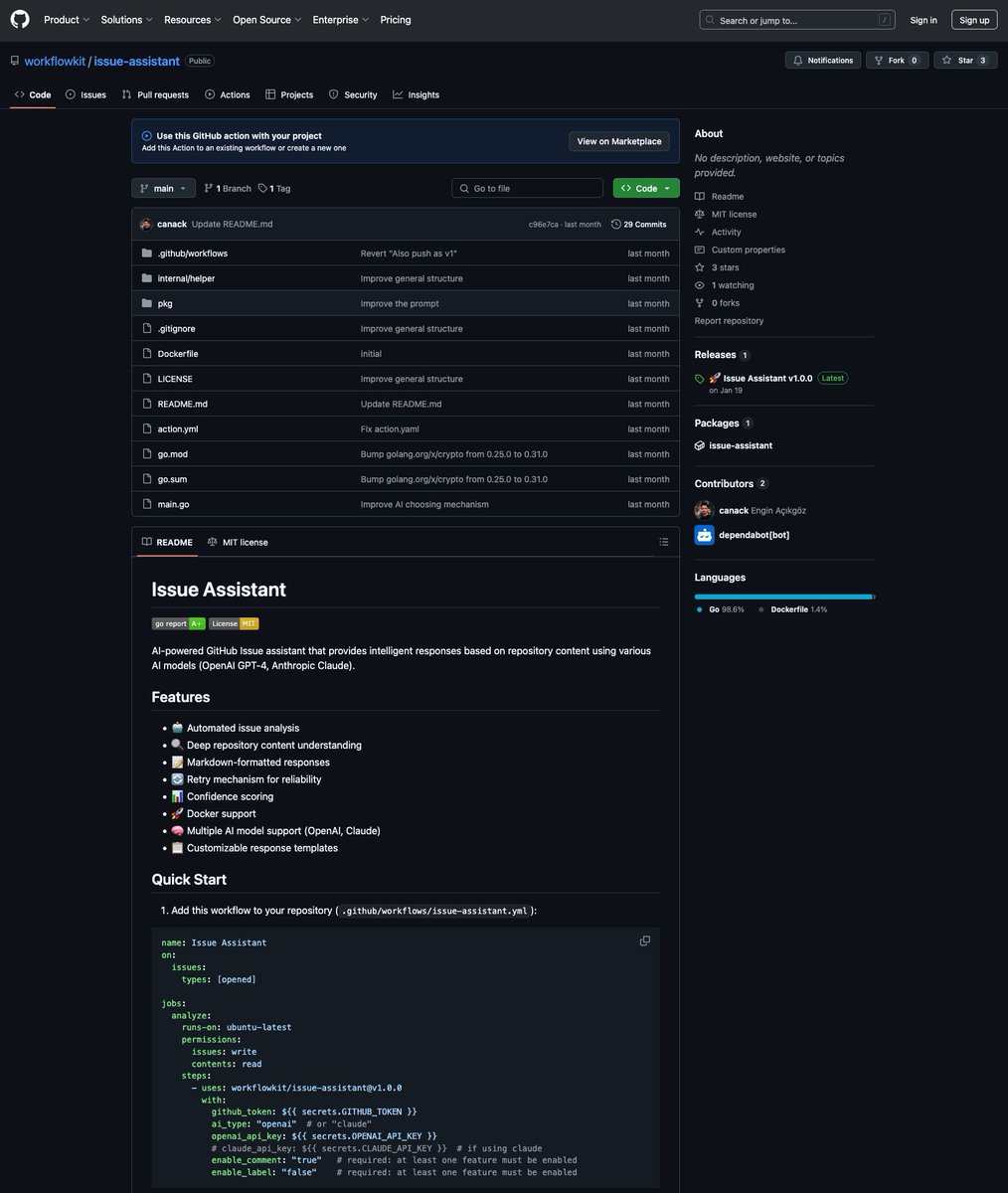Open commit message Improve AI choosing mechanism
This screenshot has height=1193, width=1008.
pyautogui.click(x=424, y=504)
